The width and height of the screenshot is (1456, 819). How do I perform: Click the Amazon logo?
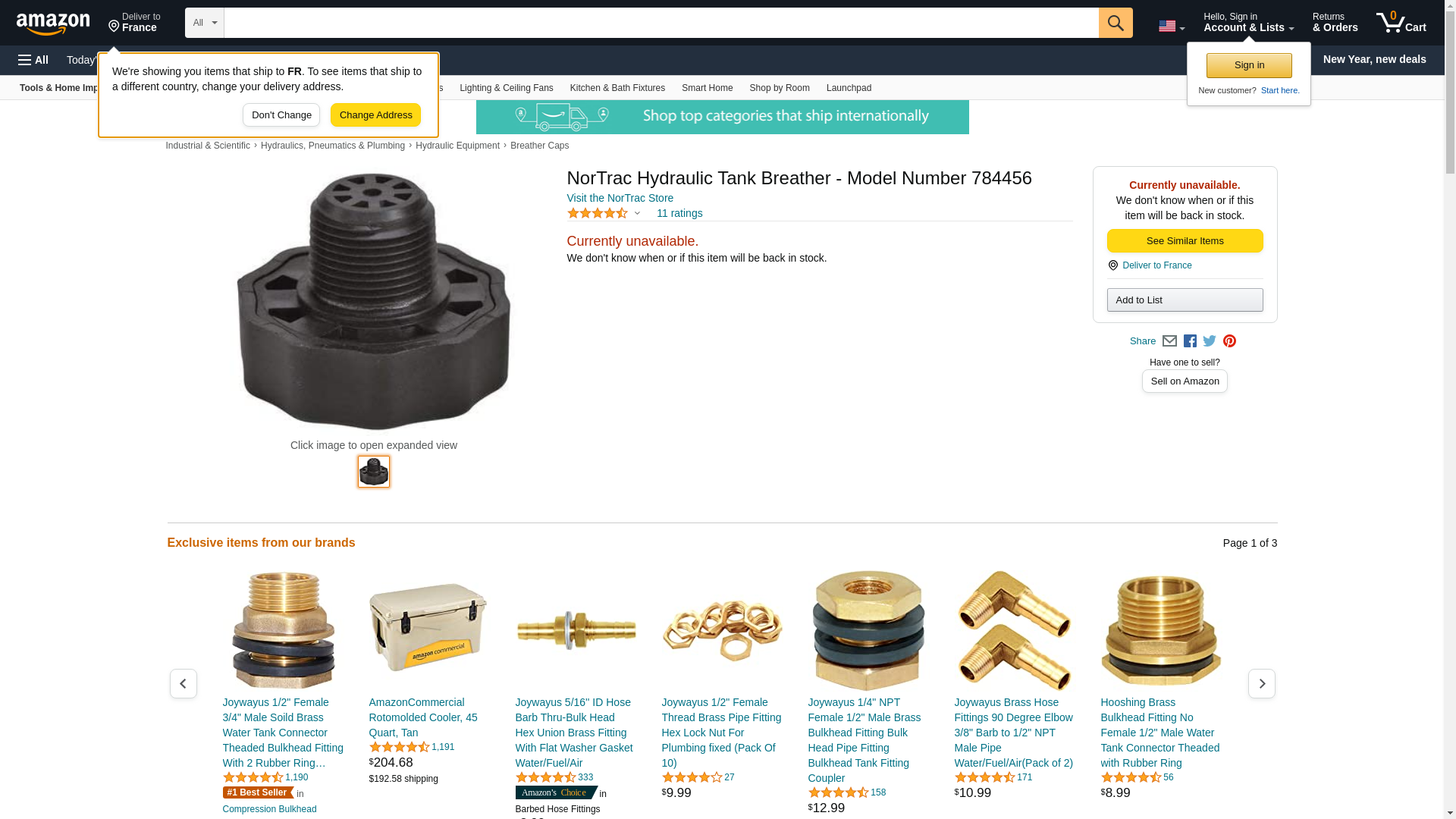tap(53, 24)
